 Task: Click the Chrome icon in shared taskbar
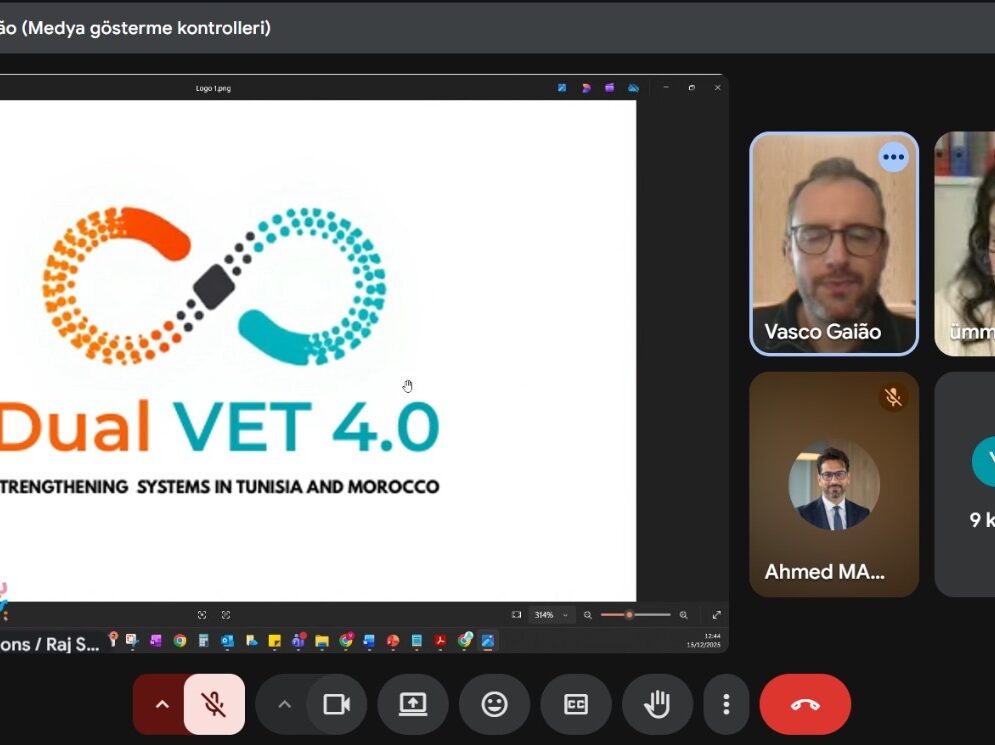tap(180, 641)
